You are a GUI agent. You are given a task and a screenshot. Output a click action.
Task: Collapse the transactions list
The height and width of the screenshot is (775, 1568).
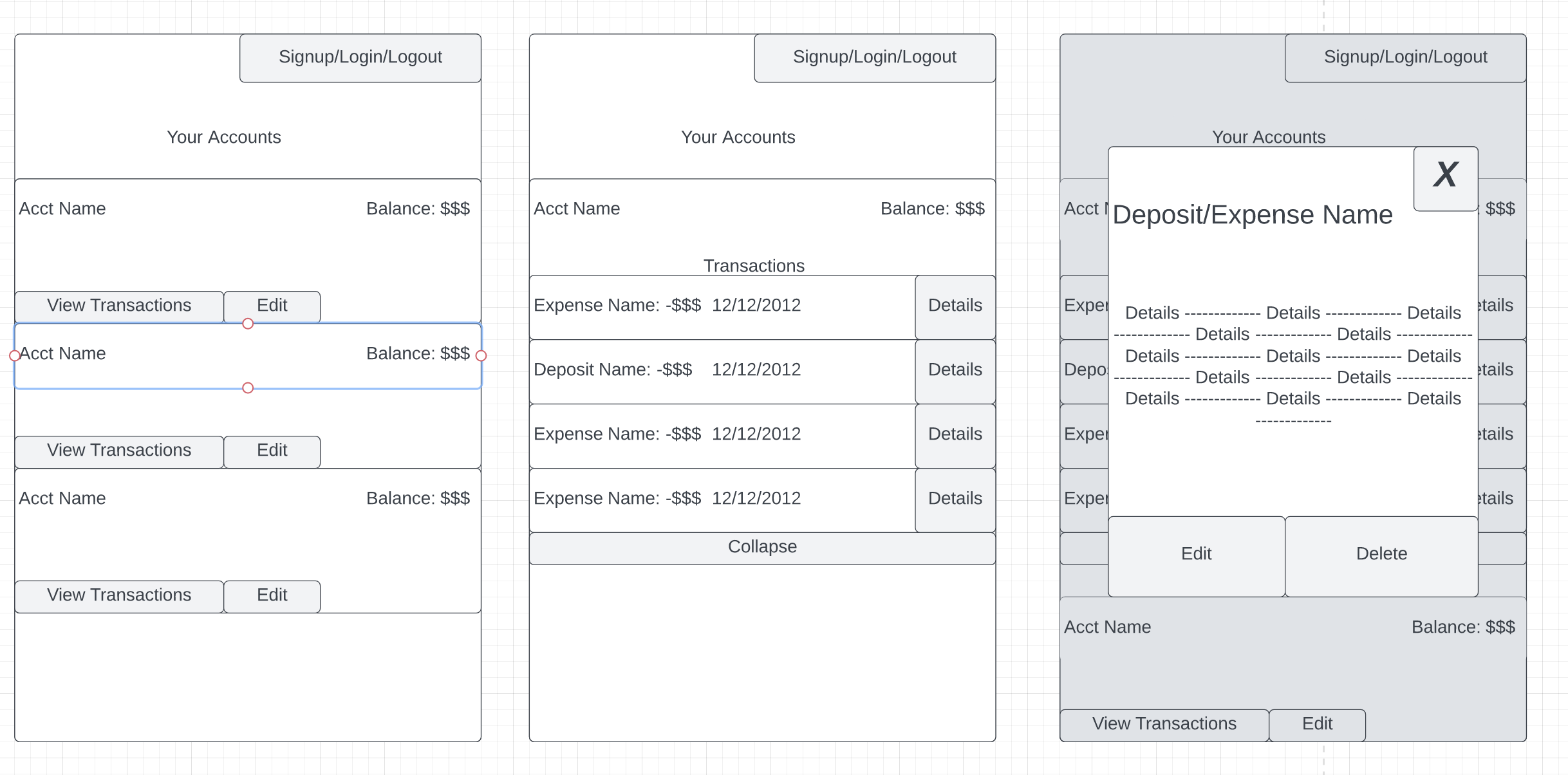pyautogui.click(x=762, y=548)
